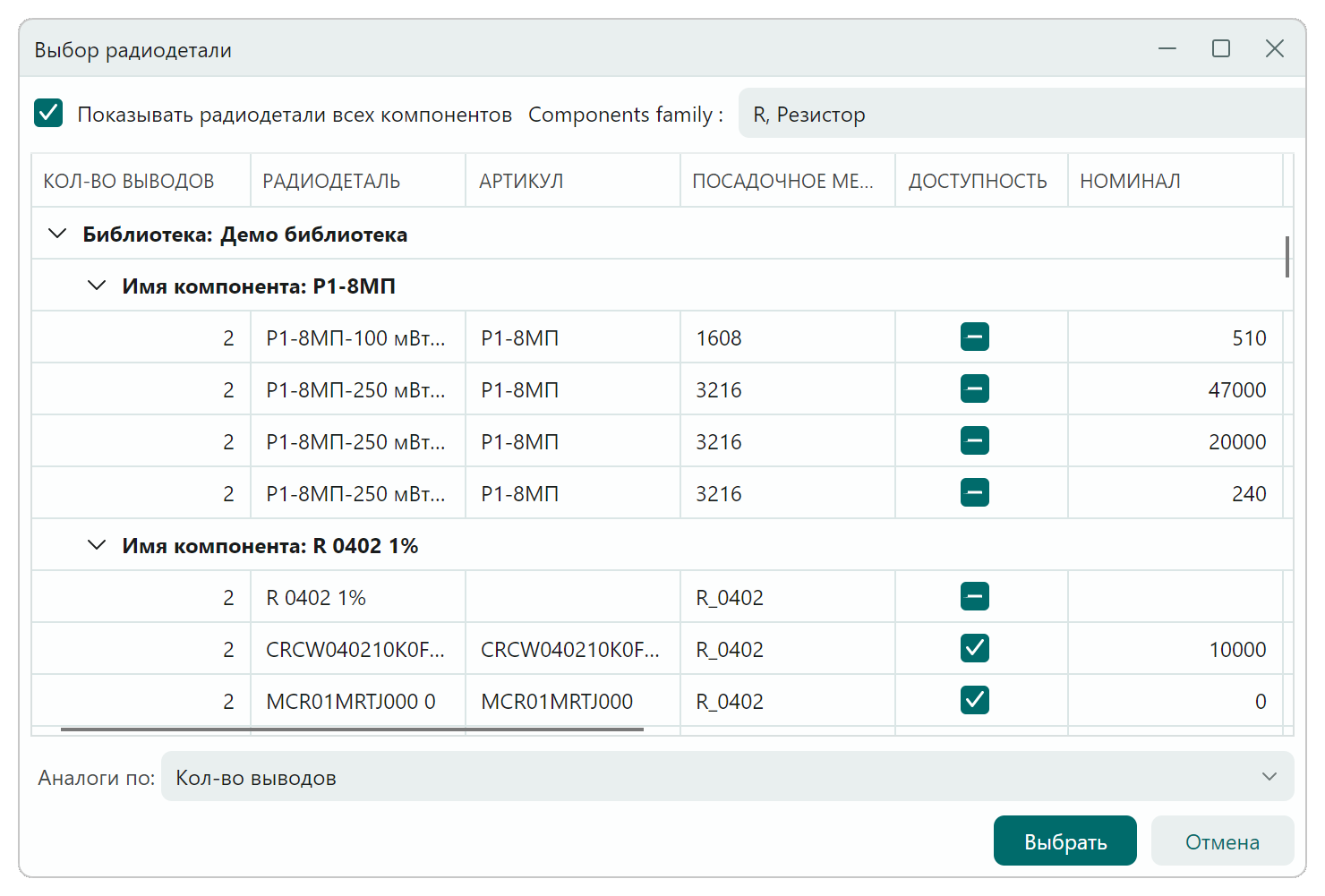Collapse the 'Библиотека: Демо библиотека' group
The width and height of the screenshot is (1325, 896).
point(57,235)
